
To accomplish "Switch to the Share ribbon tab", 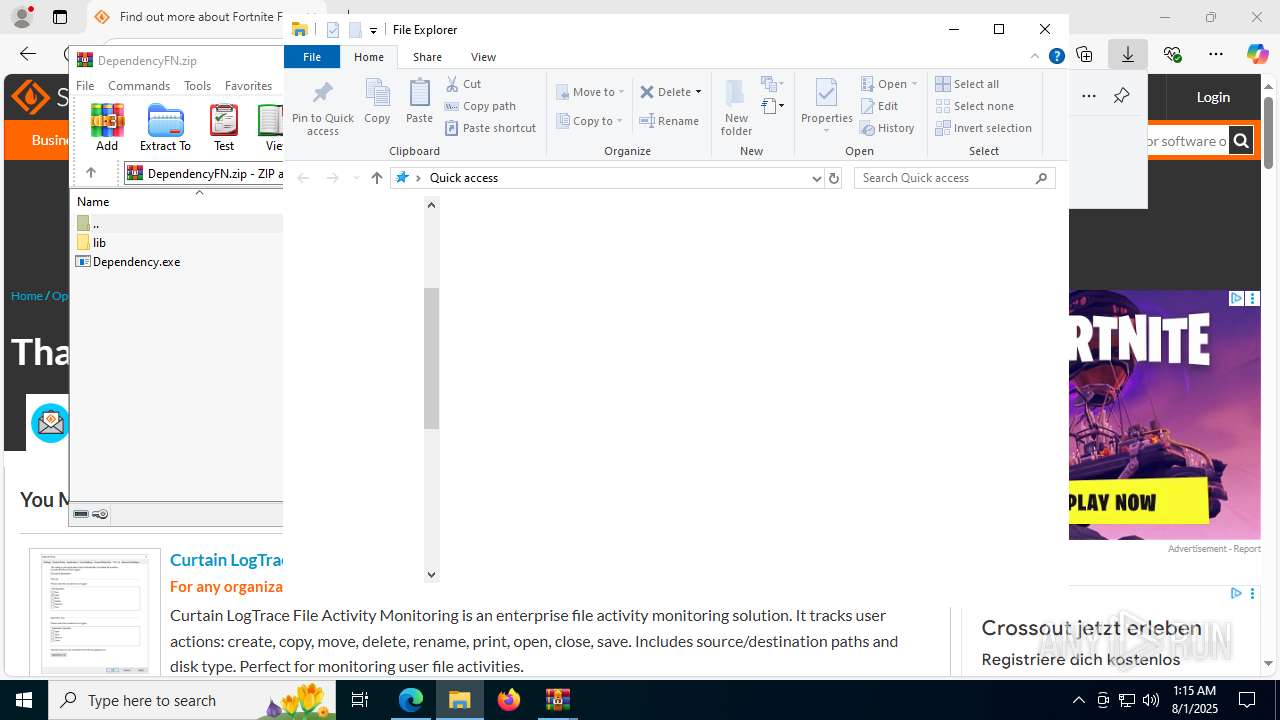I will click(427, 57).
